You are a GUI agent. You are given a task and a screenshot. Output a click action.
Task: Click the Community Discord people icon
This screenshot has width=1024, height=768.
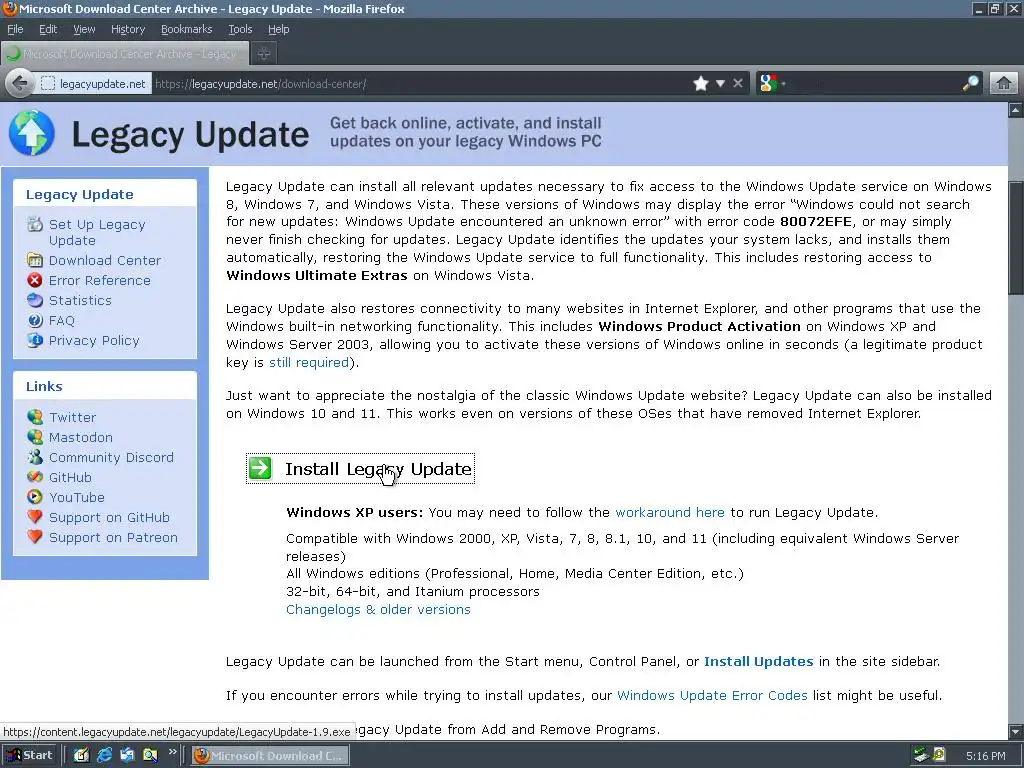pos(35,457)
